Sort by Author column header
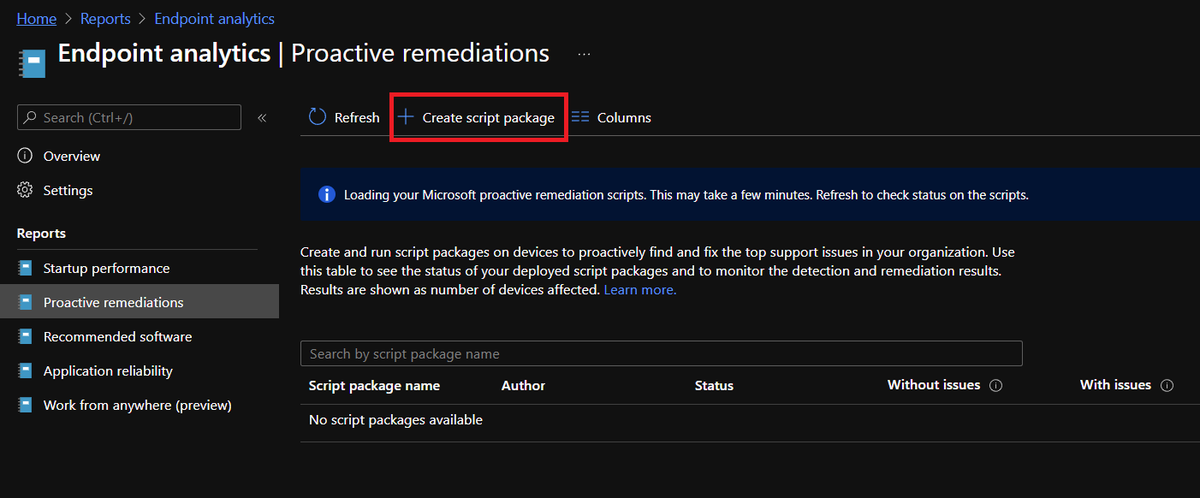The height and width of the screenshot is (498, 1200). coord(523,386)
